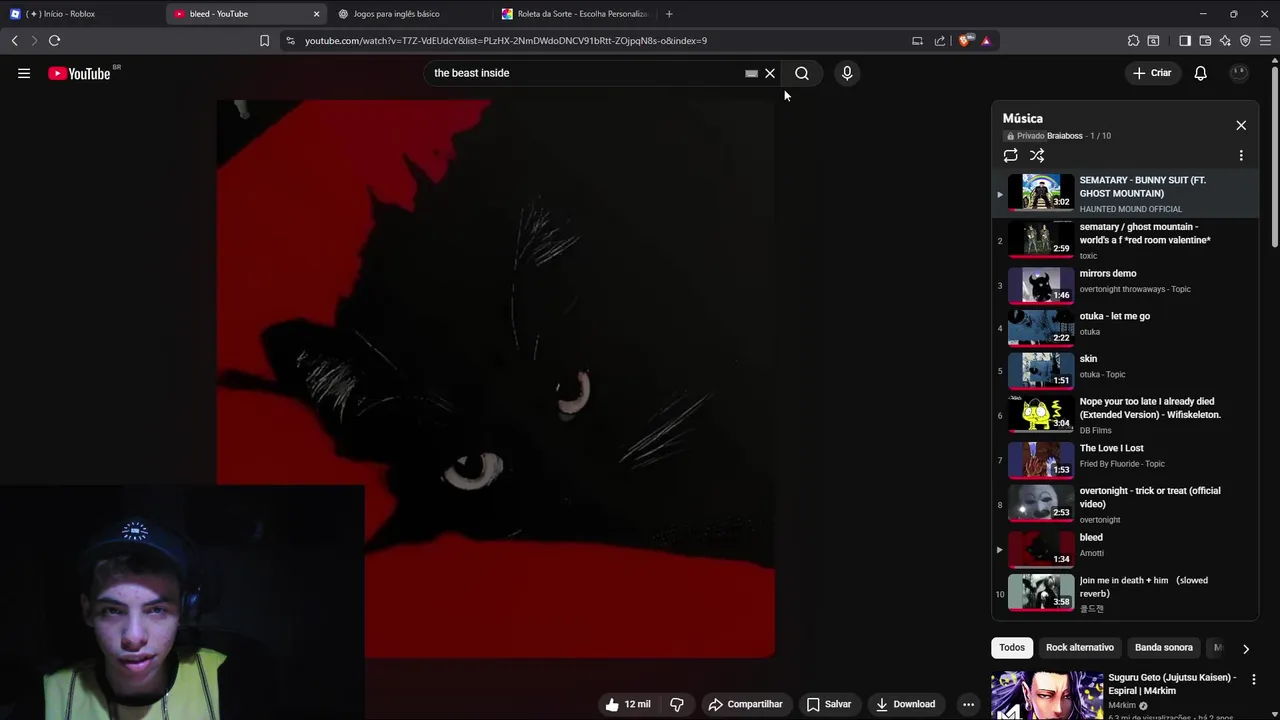1280x720 pixels.
Task: Open Leo AI sparkle icon
Action: 1225,41
